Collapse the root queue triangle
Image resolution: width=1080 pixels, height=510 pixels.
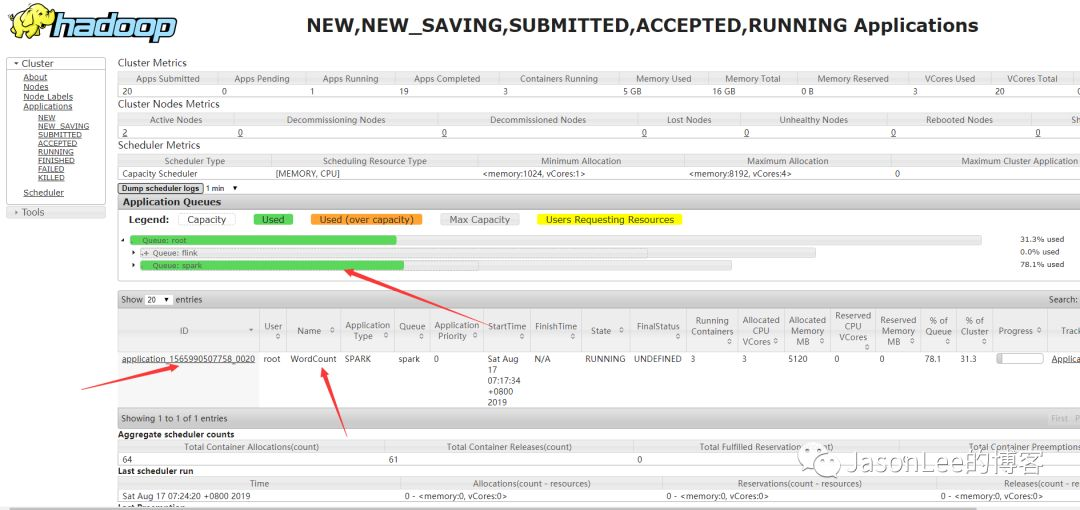pyautogui.click(x=123, y=240)
